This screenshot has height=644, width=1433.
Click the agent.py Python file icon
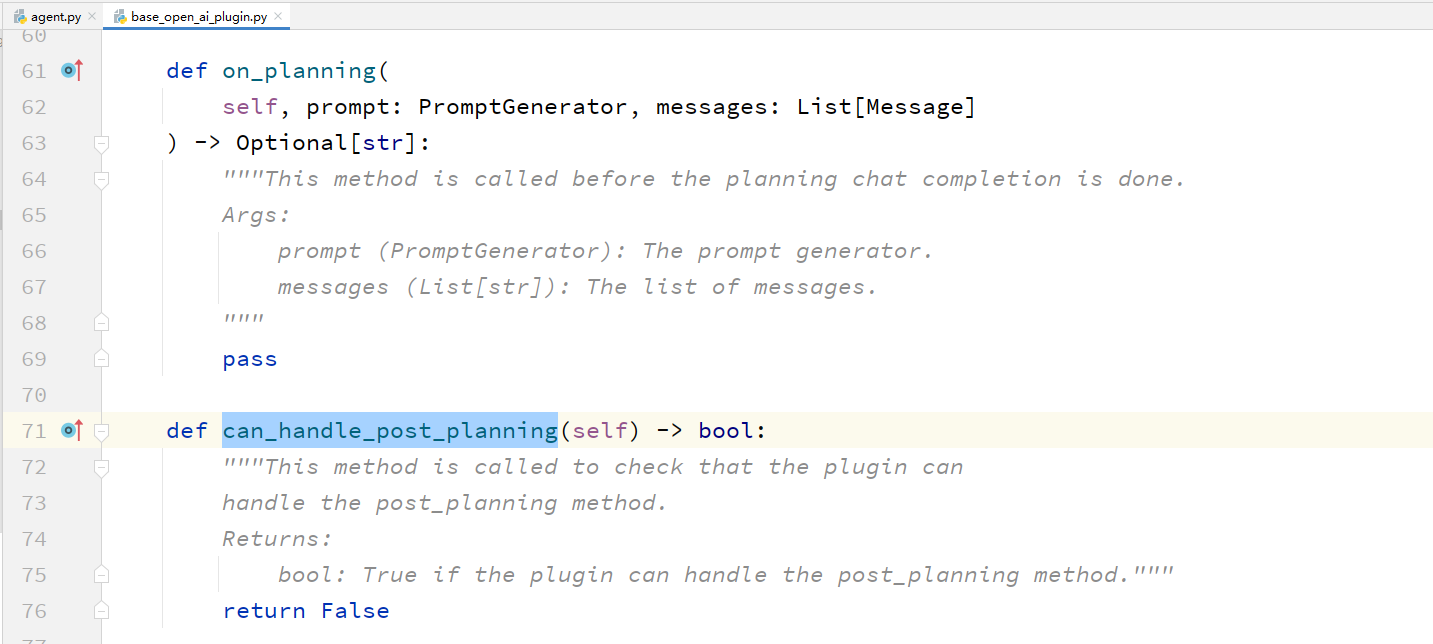(x=20, y=17)
